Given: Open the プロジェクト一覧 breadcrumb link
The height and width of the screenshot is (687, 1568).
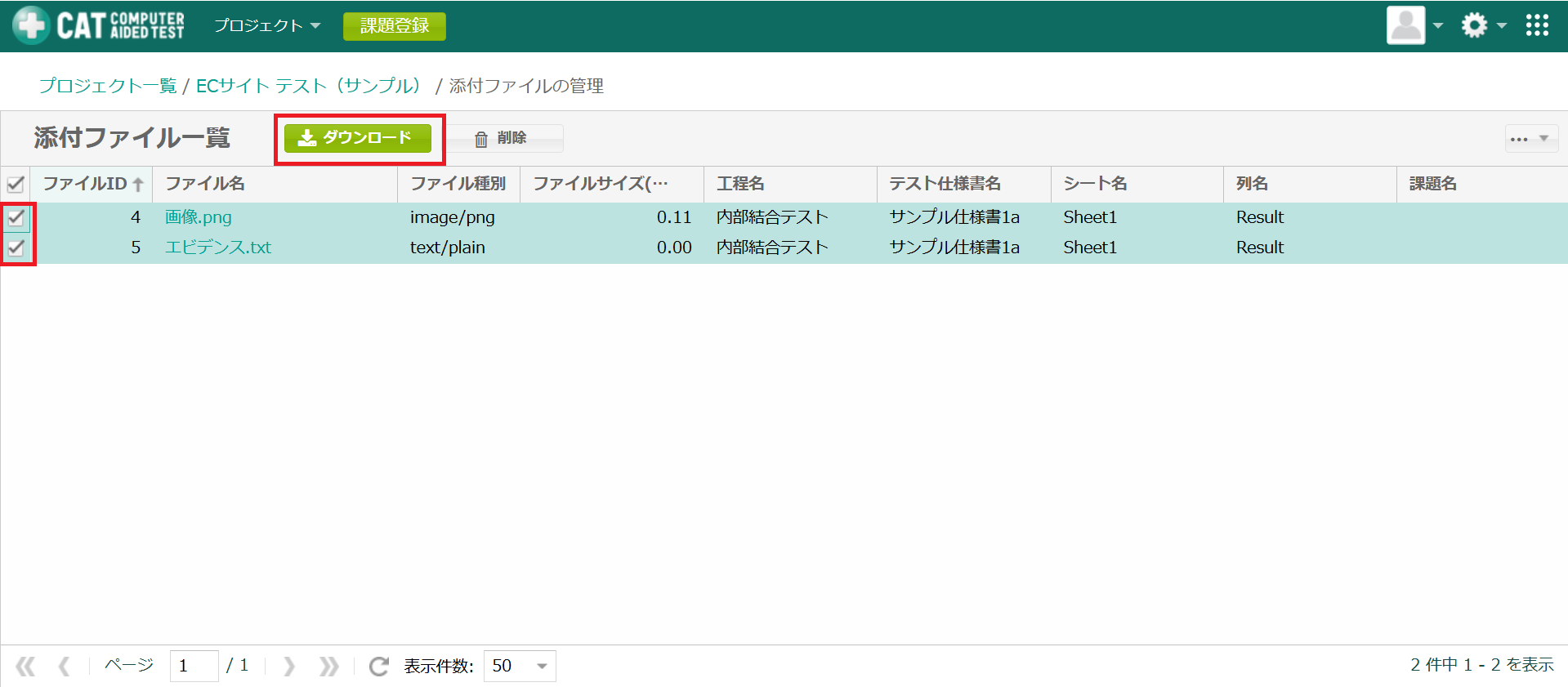Looking at the screenshot, I should click(108, 86).
